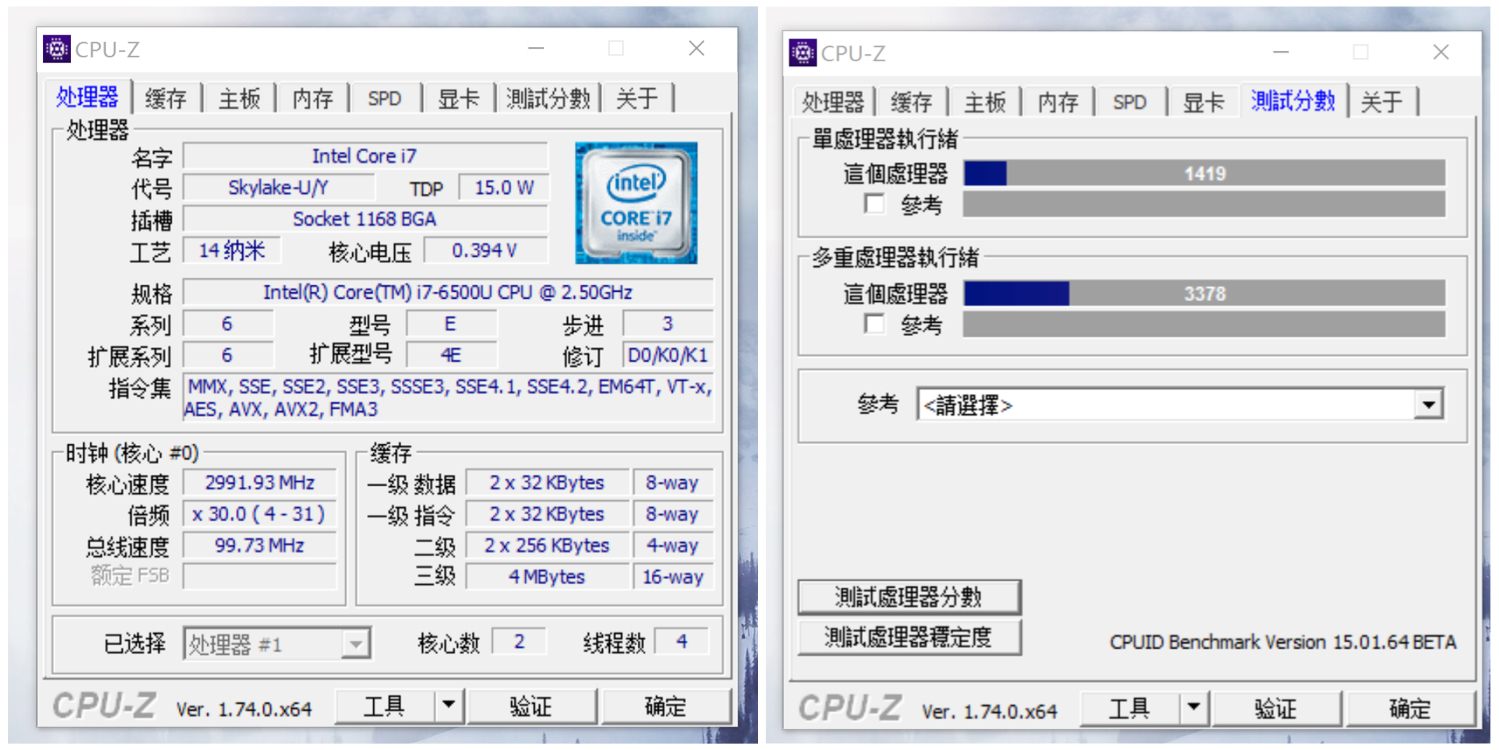Click empty reference bar under single-thread score
Image resolution: width=1499 pixels, height=750 pixels.
click(x=1204, y=204)
